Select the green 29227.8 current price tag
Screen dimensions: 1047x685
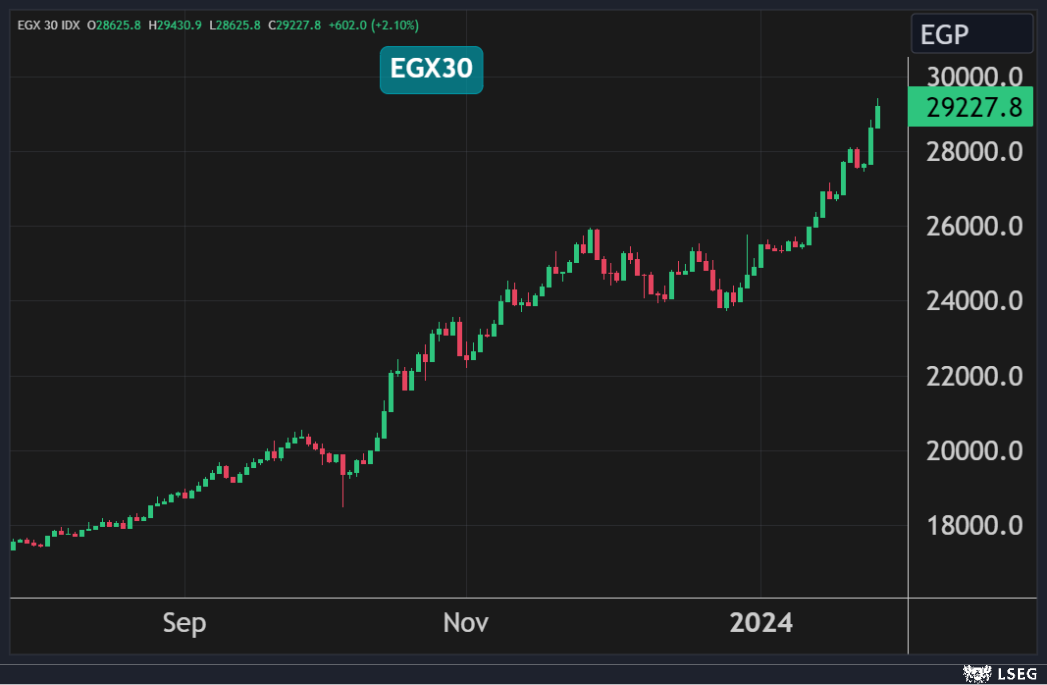pyautogui.click(x=969, y=108)
